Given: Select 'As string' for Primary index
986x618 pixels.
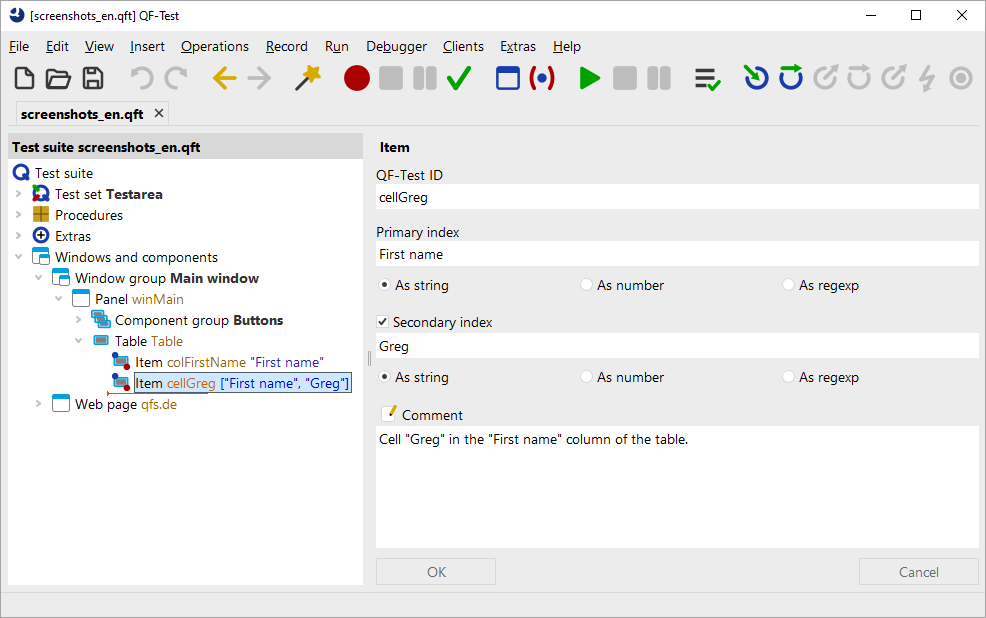Looking at the screenshot, I should pyautogui.click(x=415, y=285).
